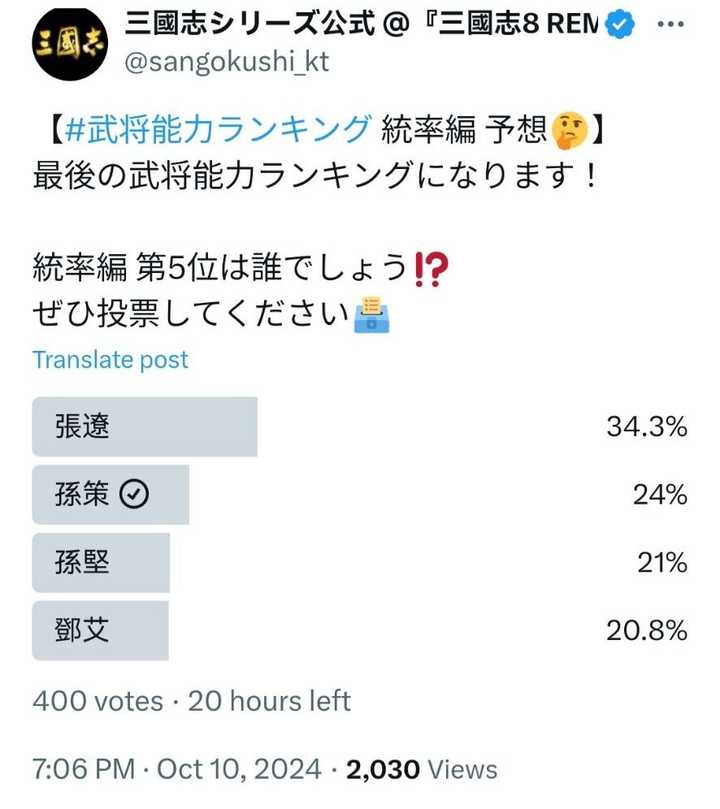This screenshot has height=809, width=720.
Task: Click the ballot box emoji
Action: click(x=371, y=314)
